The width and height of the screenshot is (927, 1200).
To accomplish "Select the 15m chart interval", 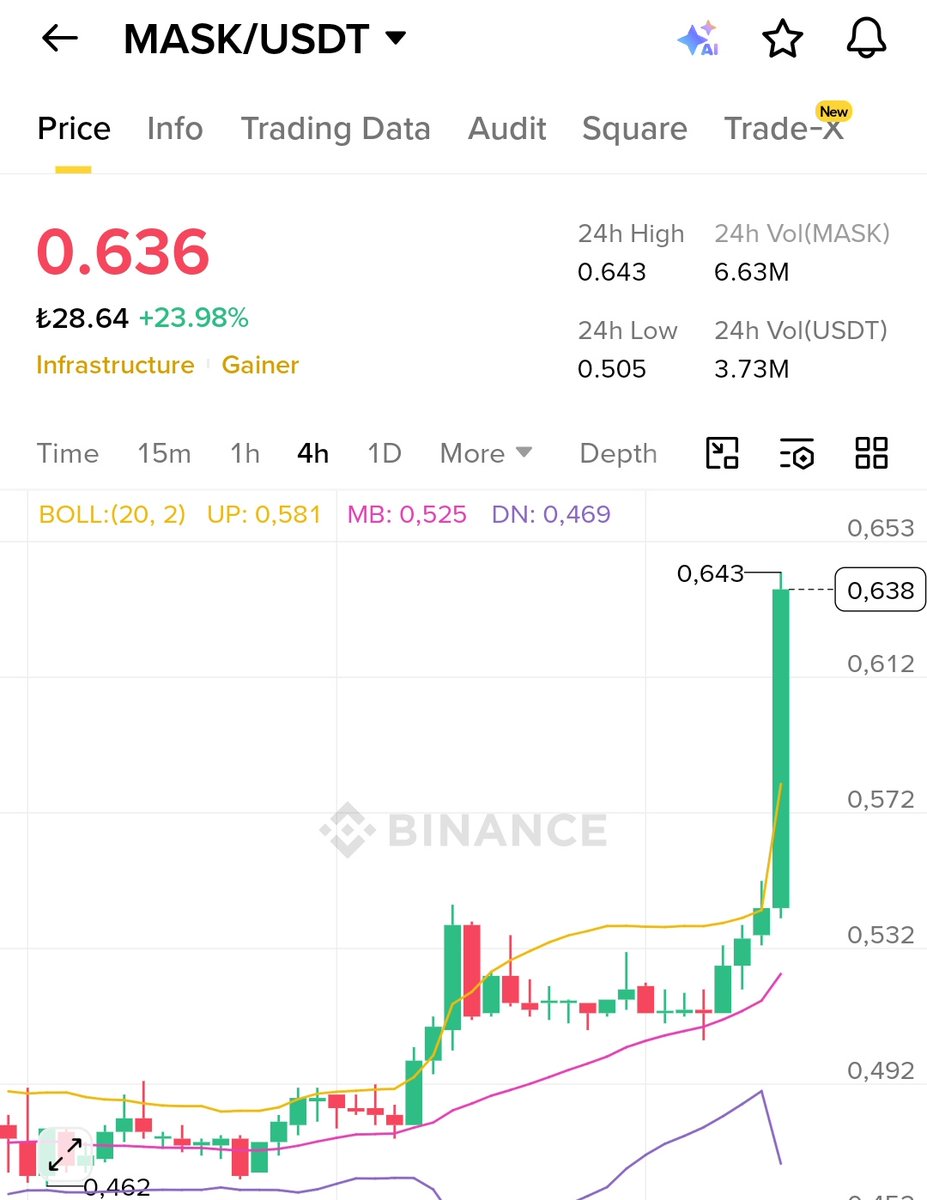I will pyautogui.click(x=164, y=454).
